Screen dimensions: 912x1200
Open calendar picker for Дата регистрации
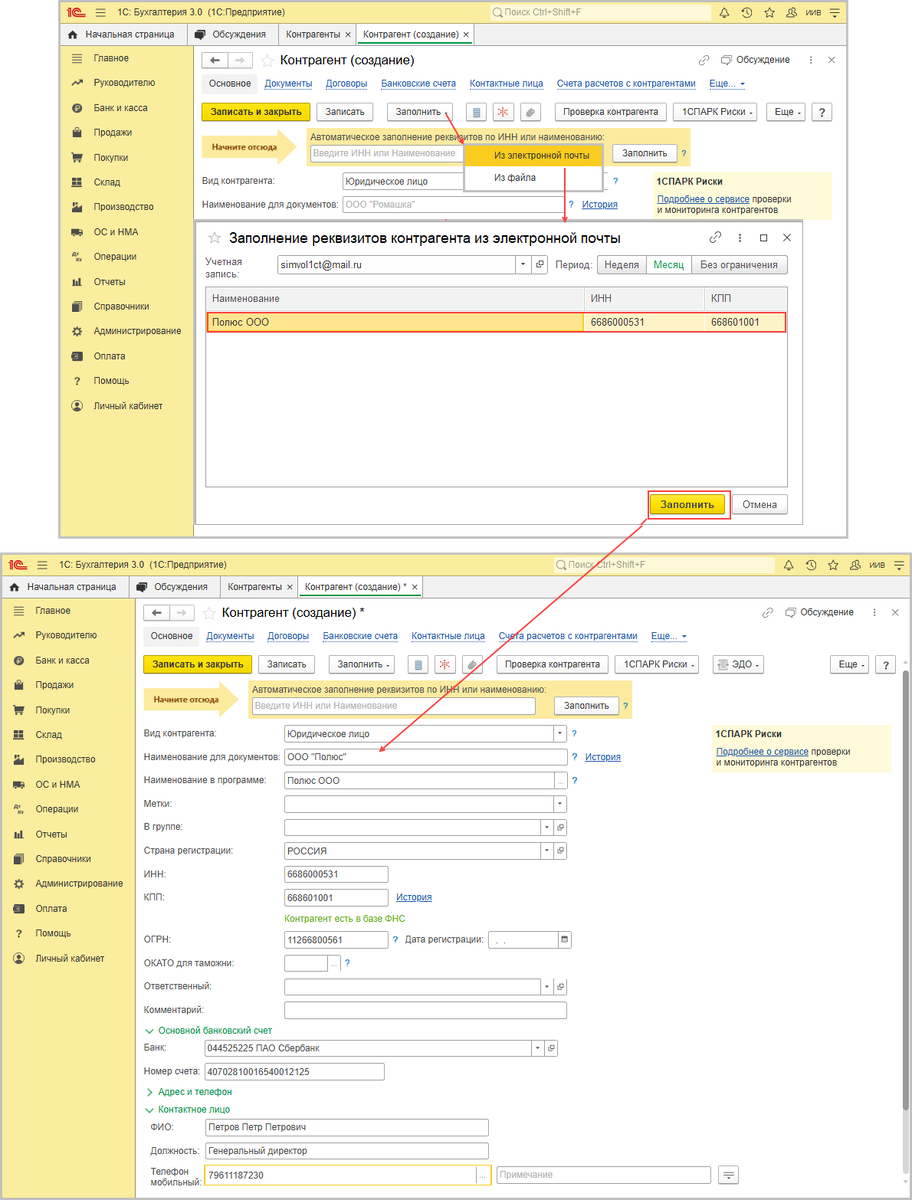(x=564, y=940)
